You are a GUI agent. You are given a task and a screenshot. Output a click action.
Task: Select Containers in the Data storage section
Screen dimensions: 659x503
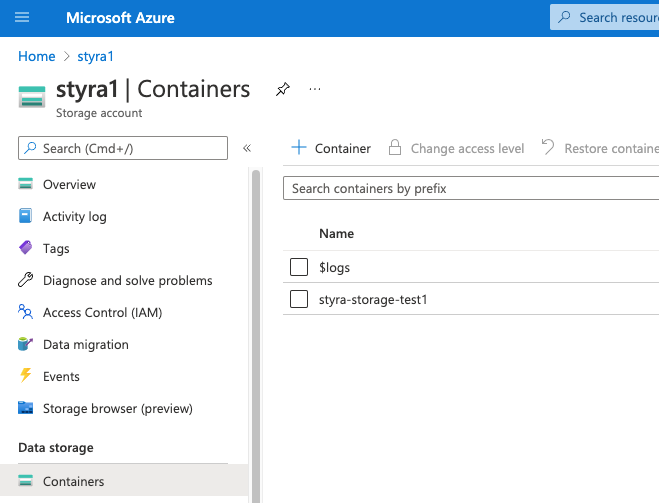(124, 480)
